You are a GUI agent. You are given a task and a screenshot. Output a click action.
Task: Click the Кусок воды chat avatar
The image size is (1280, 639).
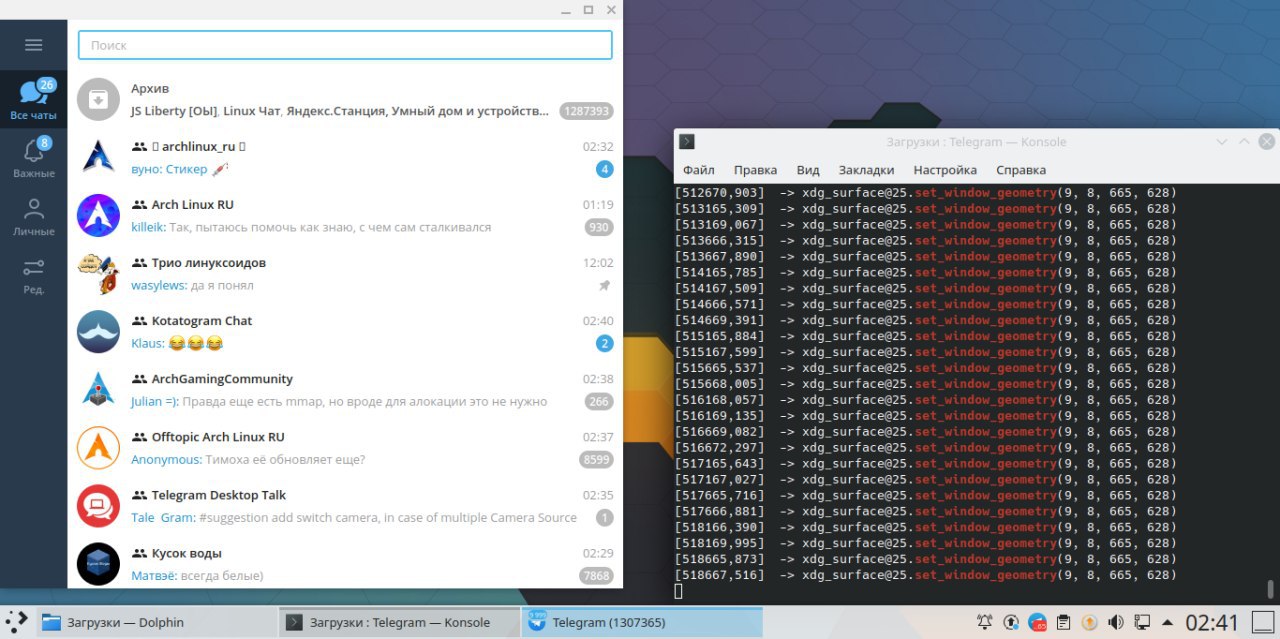click(98, 563)
